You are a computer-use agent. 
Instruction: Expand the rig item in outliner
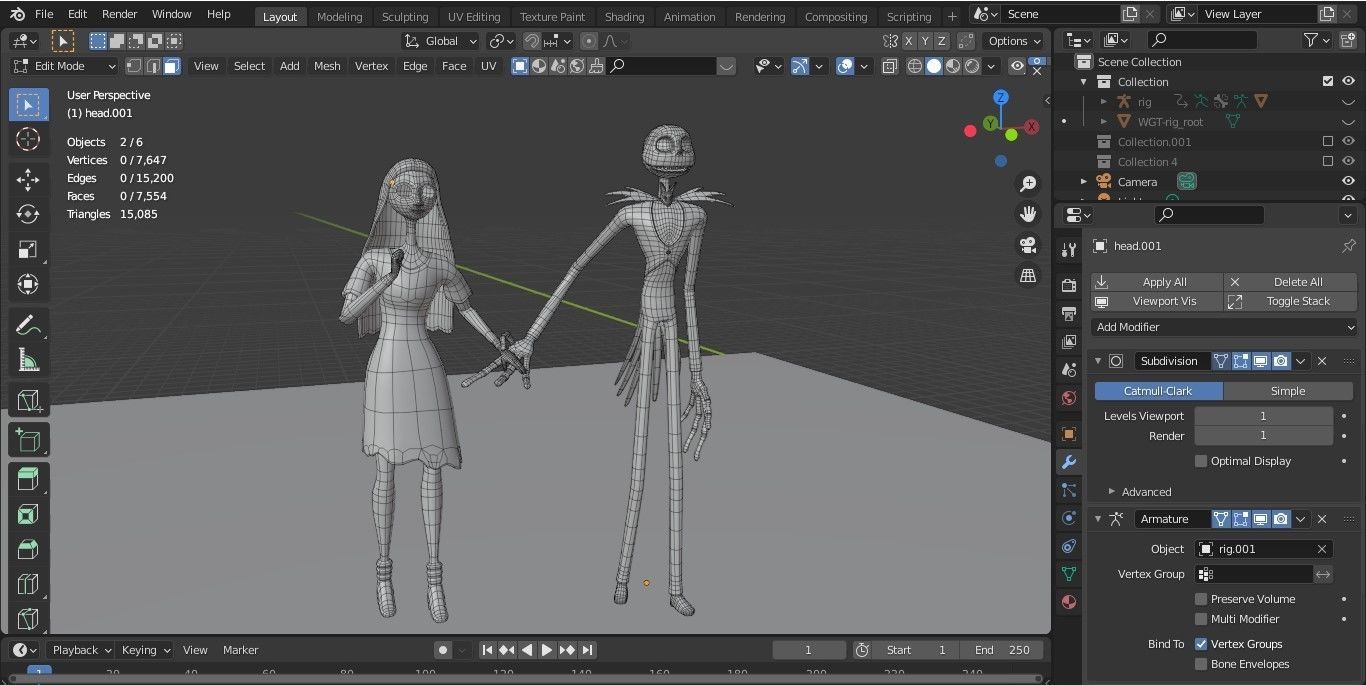(1103, 101)
